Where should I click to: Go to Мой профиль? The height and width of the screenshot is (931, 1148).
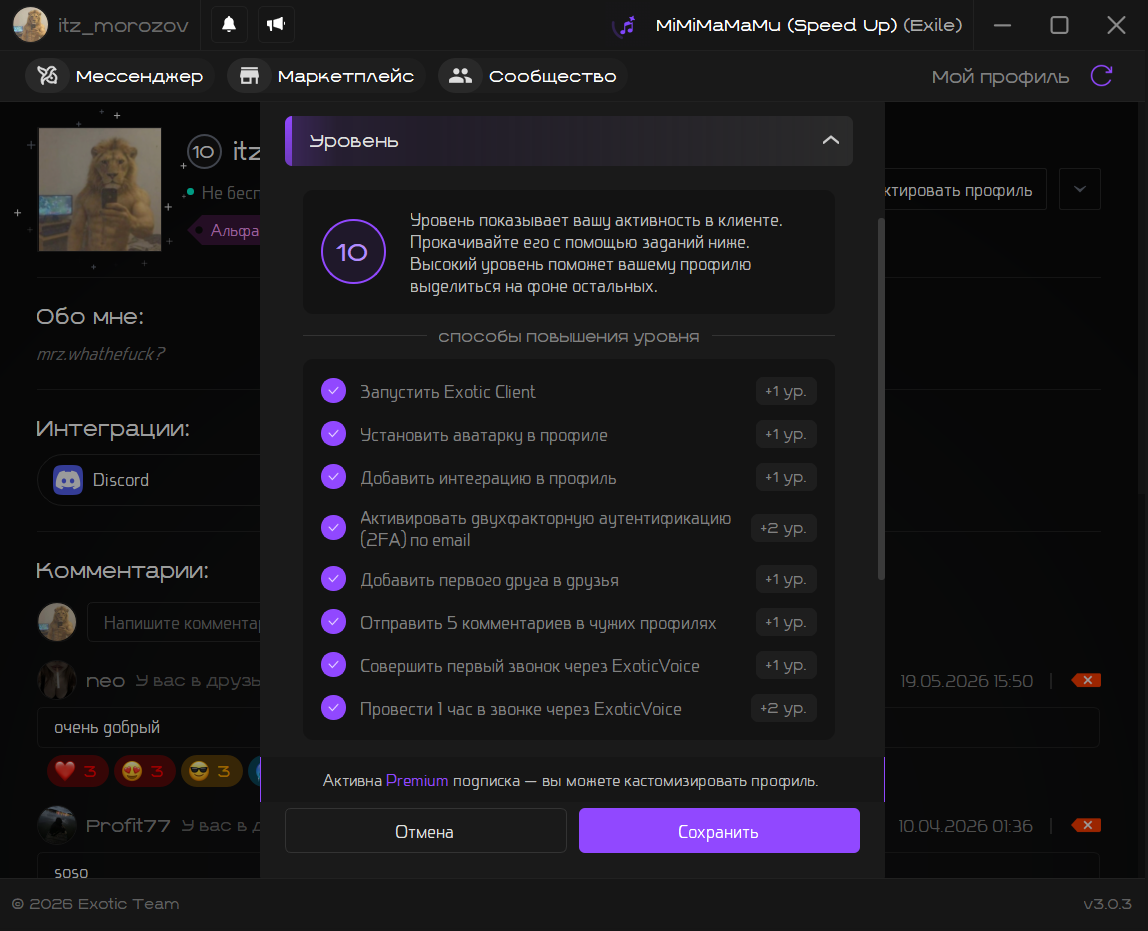pos(1000,77)
